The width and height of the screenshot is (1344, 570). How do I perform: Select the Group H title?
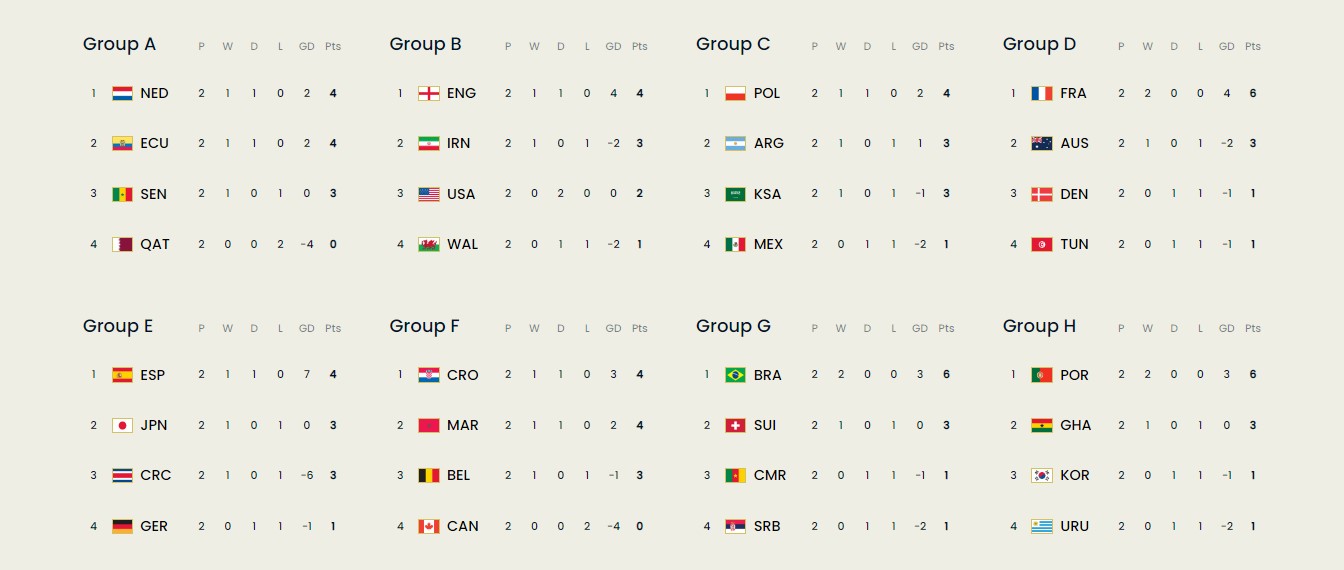click(x=1039, y=326)
